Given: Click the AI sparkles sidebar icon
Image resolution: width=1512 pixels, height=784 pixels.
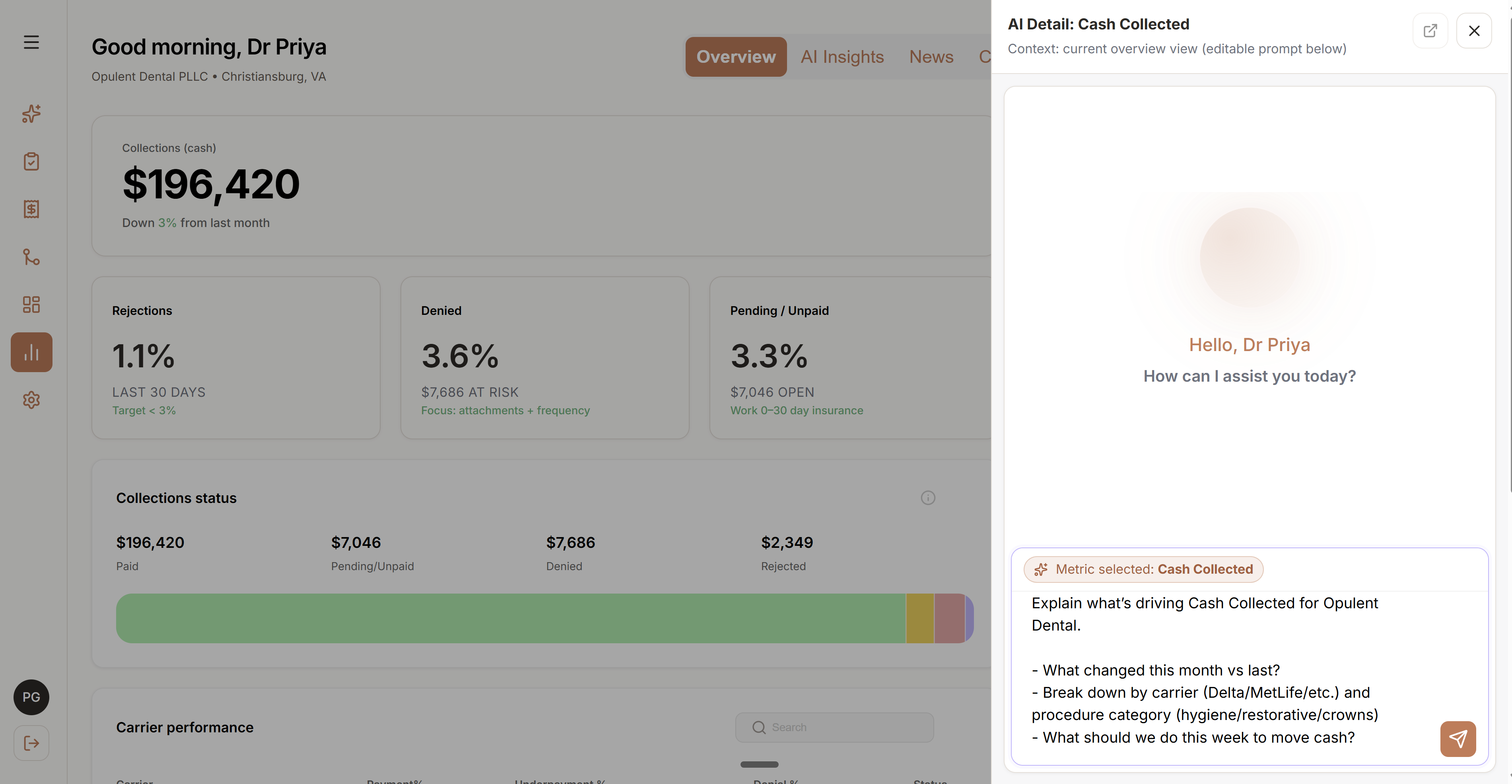Looking at the screenshot, I should point(31,113).
